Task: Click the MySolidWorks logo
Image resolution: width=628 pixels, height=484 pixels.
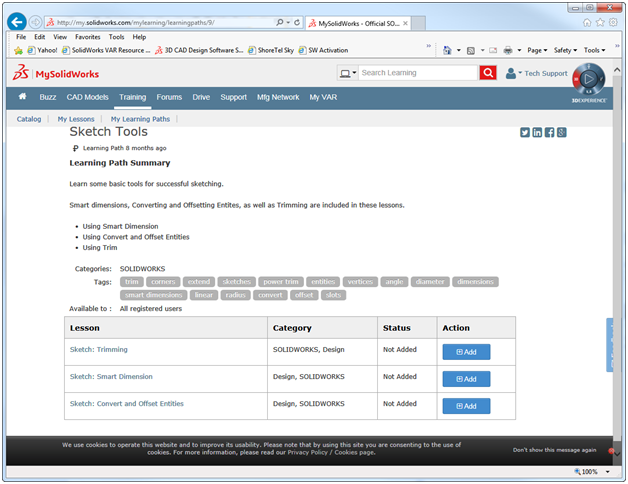Action: point(56,73)
